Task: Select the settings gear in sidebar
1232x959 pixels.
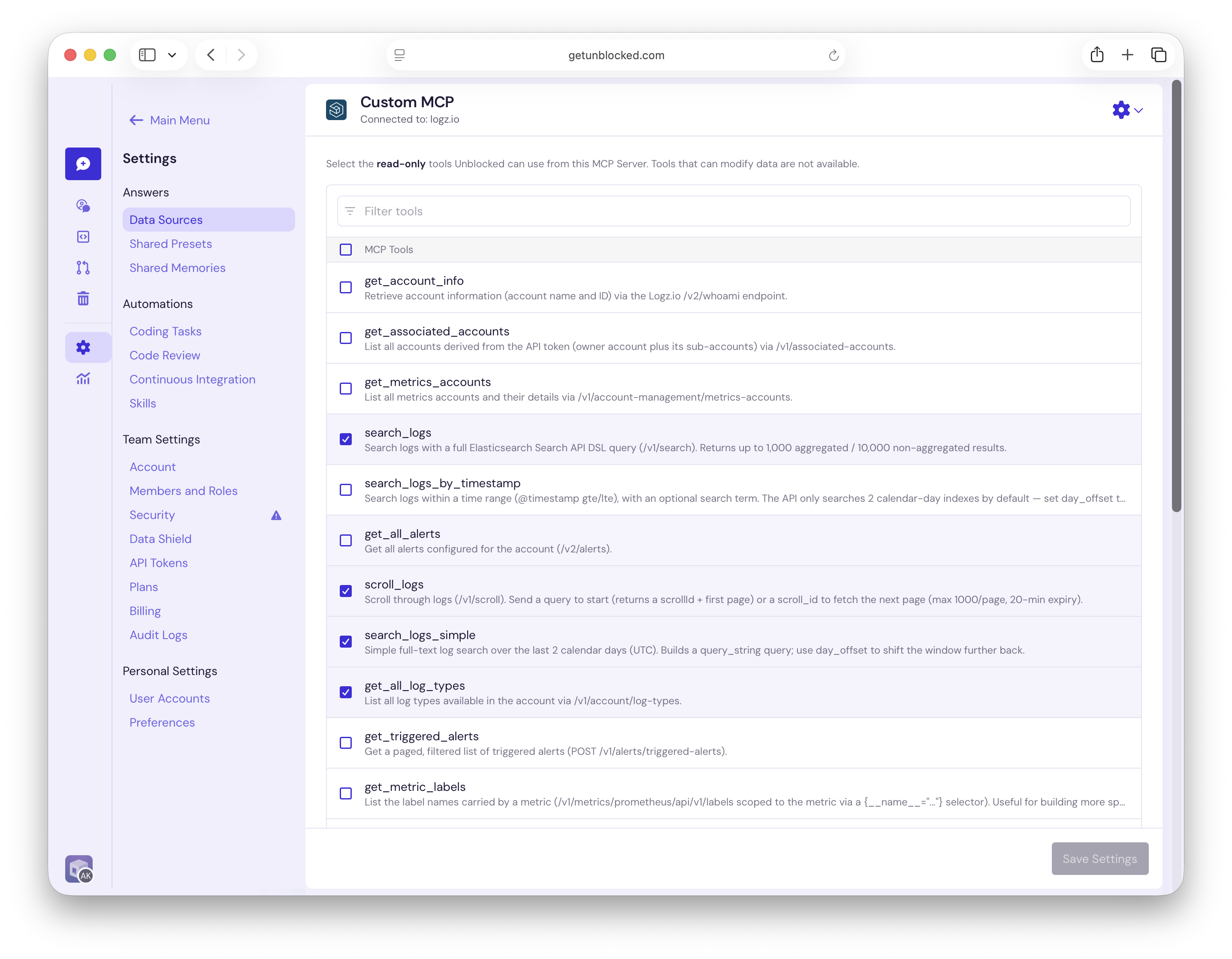Action: pyautogui.click(x=83, y=347)
